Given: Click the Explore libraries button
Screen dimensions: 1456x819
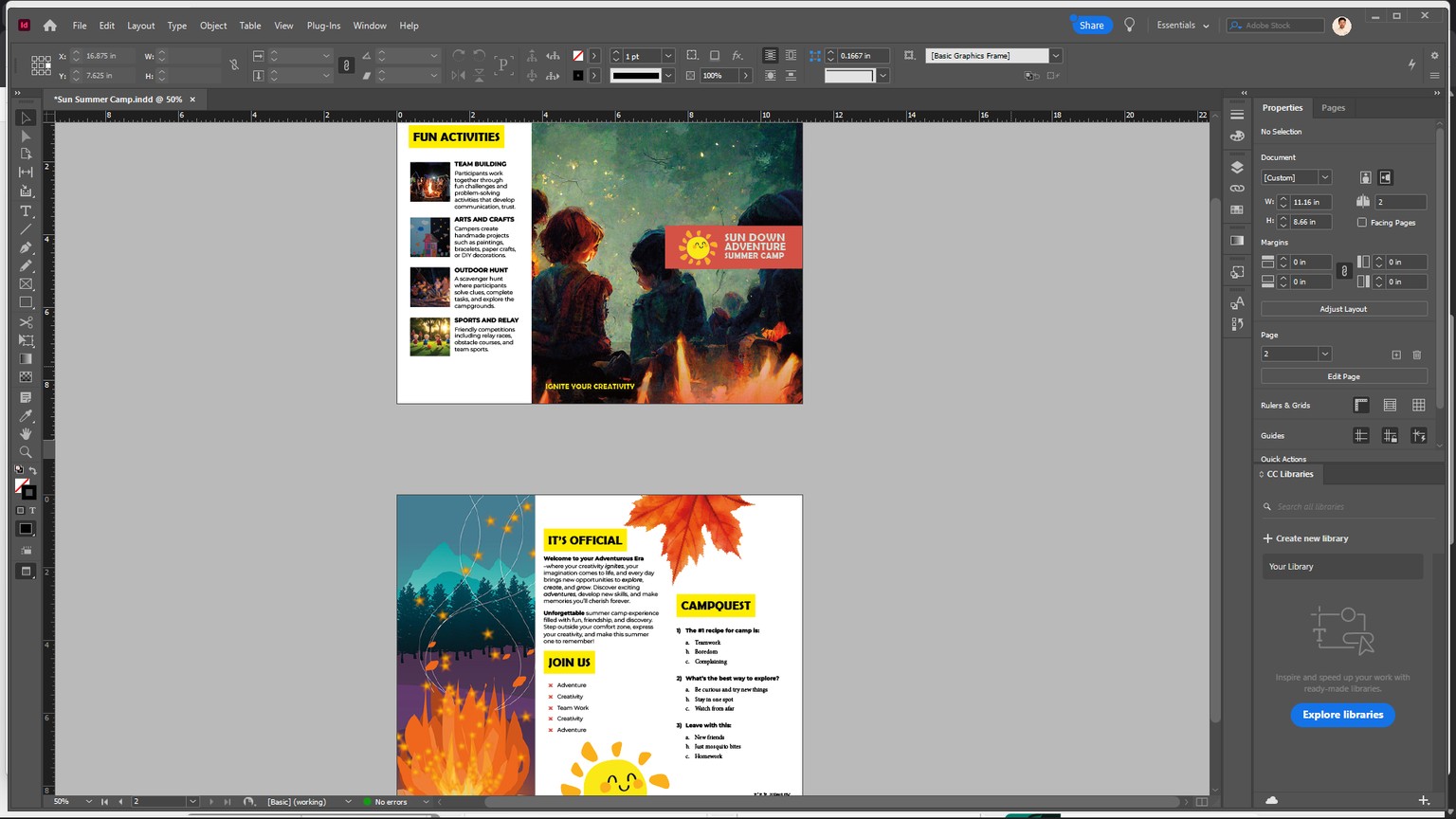Looking at the screenshot, I should coord(1342,715).
